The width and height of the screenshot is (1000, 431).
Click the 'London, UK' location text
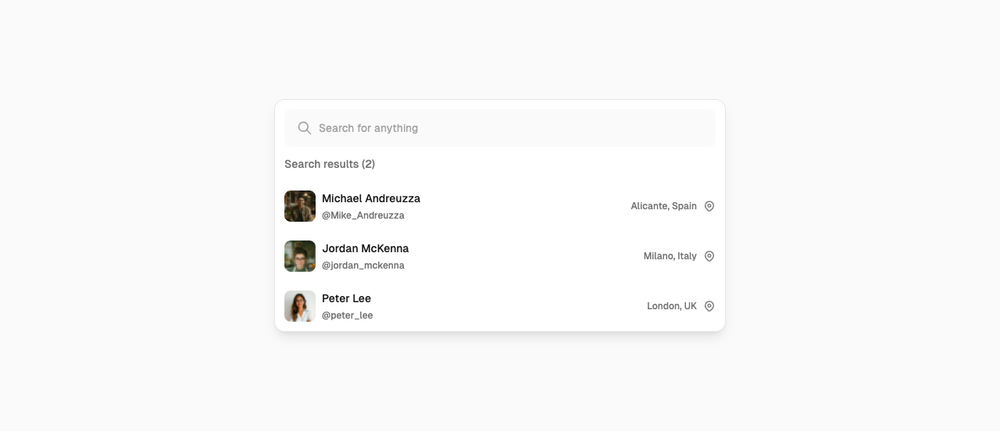672,306
